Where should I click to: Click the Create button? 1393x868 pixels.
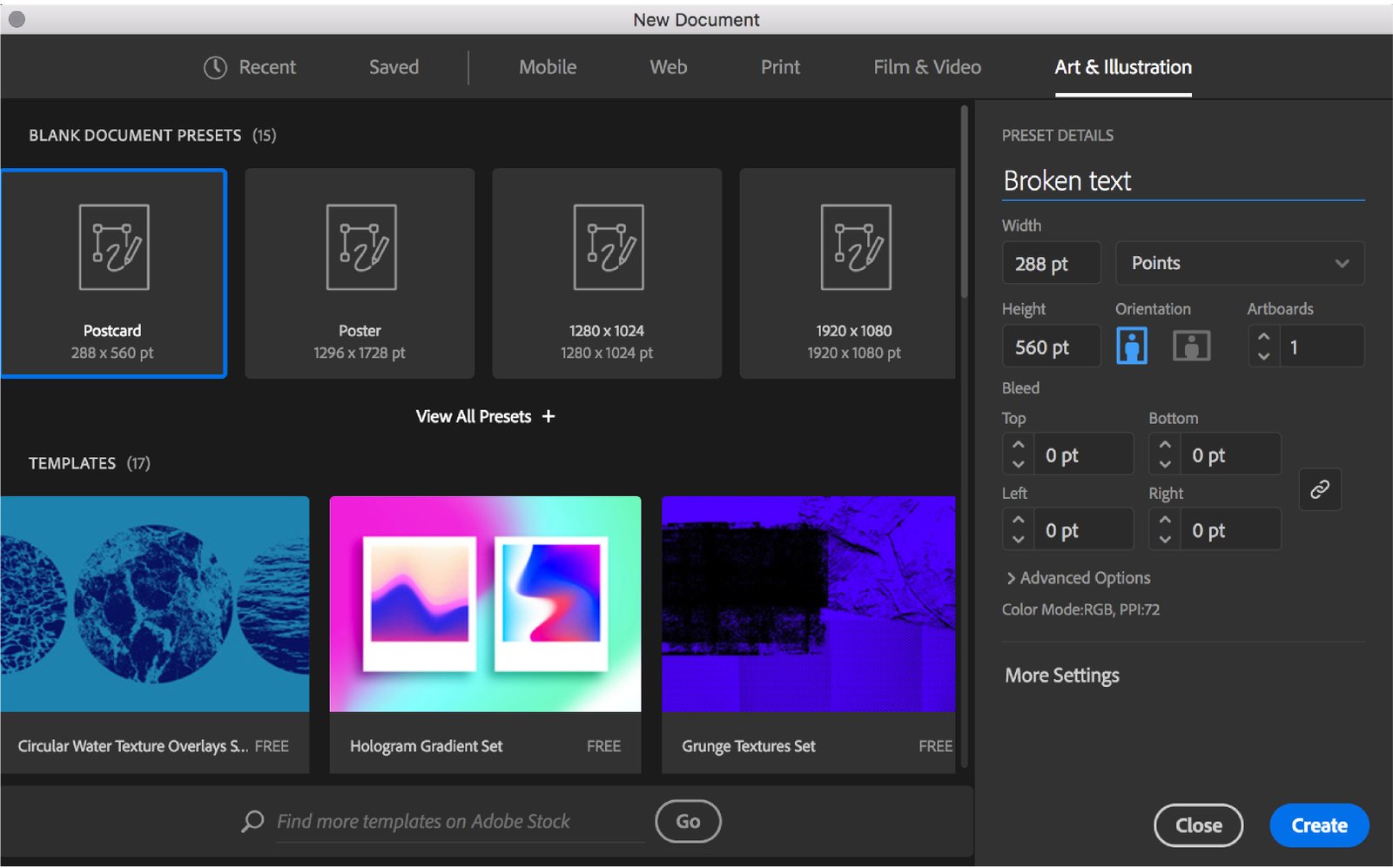pyautogui.click(x=1319, y=825)
